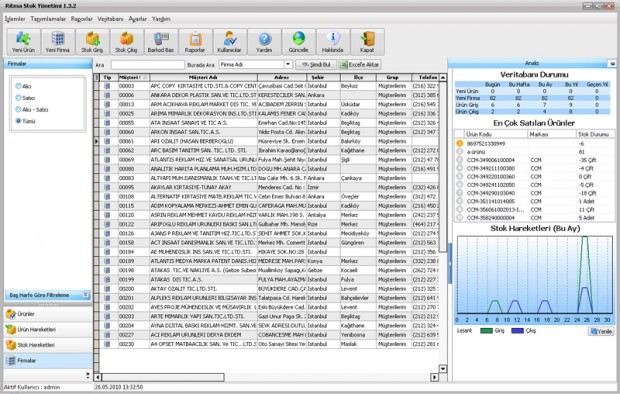Click the Grup column header
620x394 pixels.
[x=394, y=78]
